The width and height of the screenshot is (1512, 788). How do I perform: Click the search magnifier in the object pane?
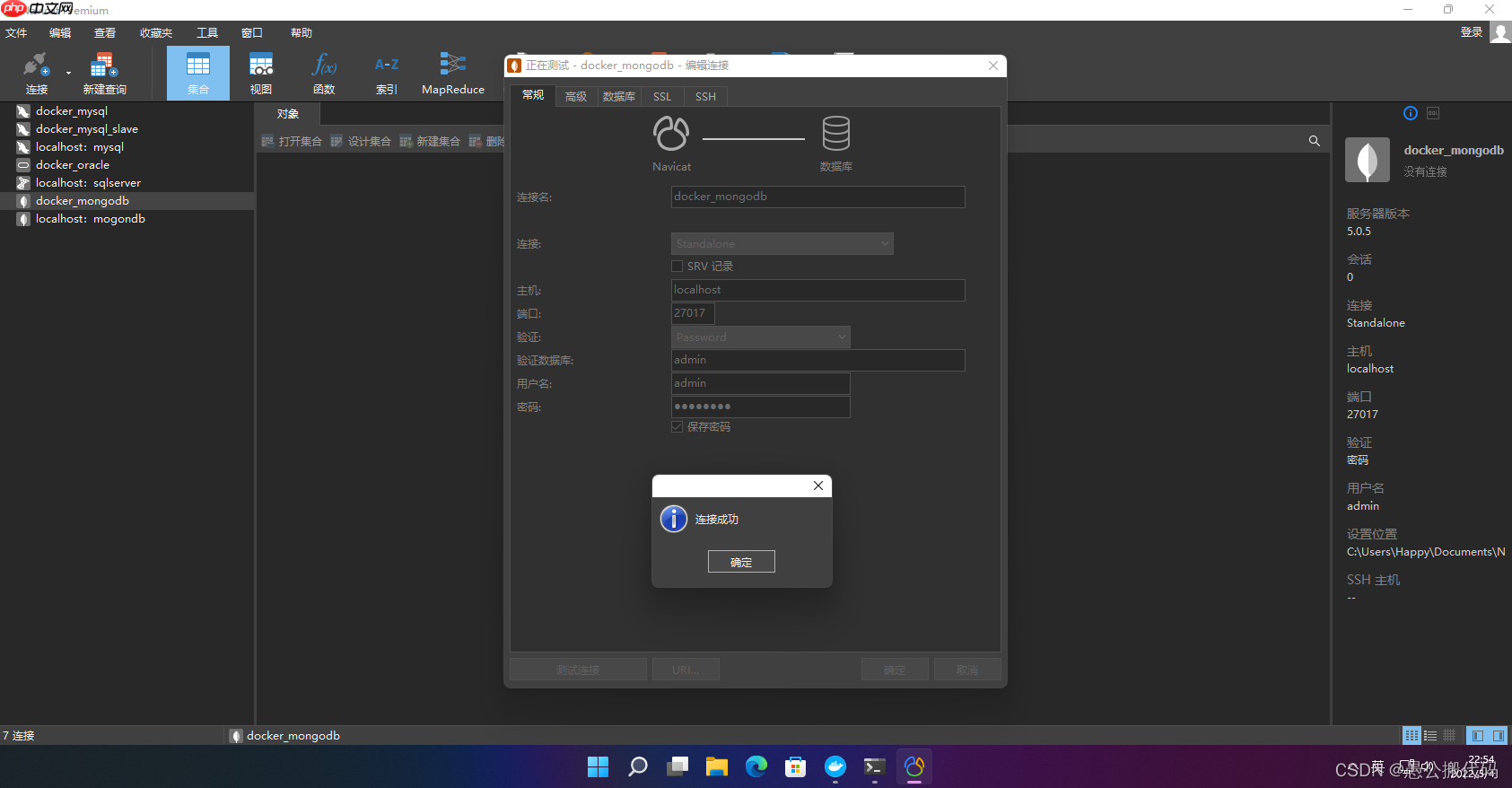coord(1315,141)
